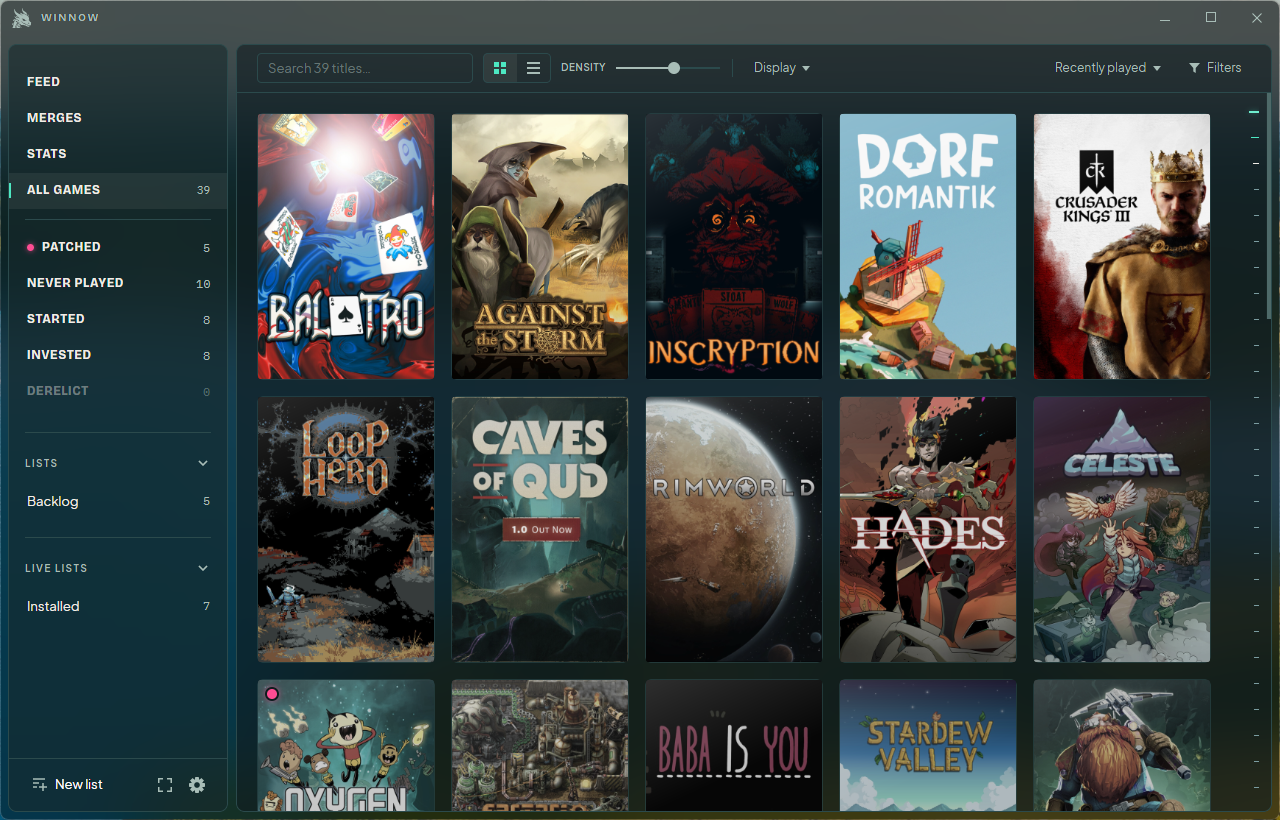Open the Recently played sort dropdown
The height and width of the screenshot is (820, 1280).
(x=1108, y=68)
